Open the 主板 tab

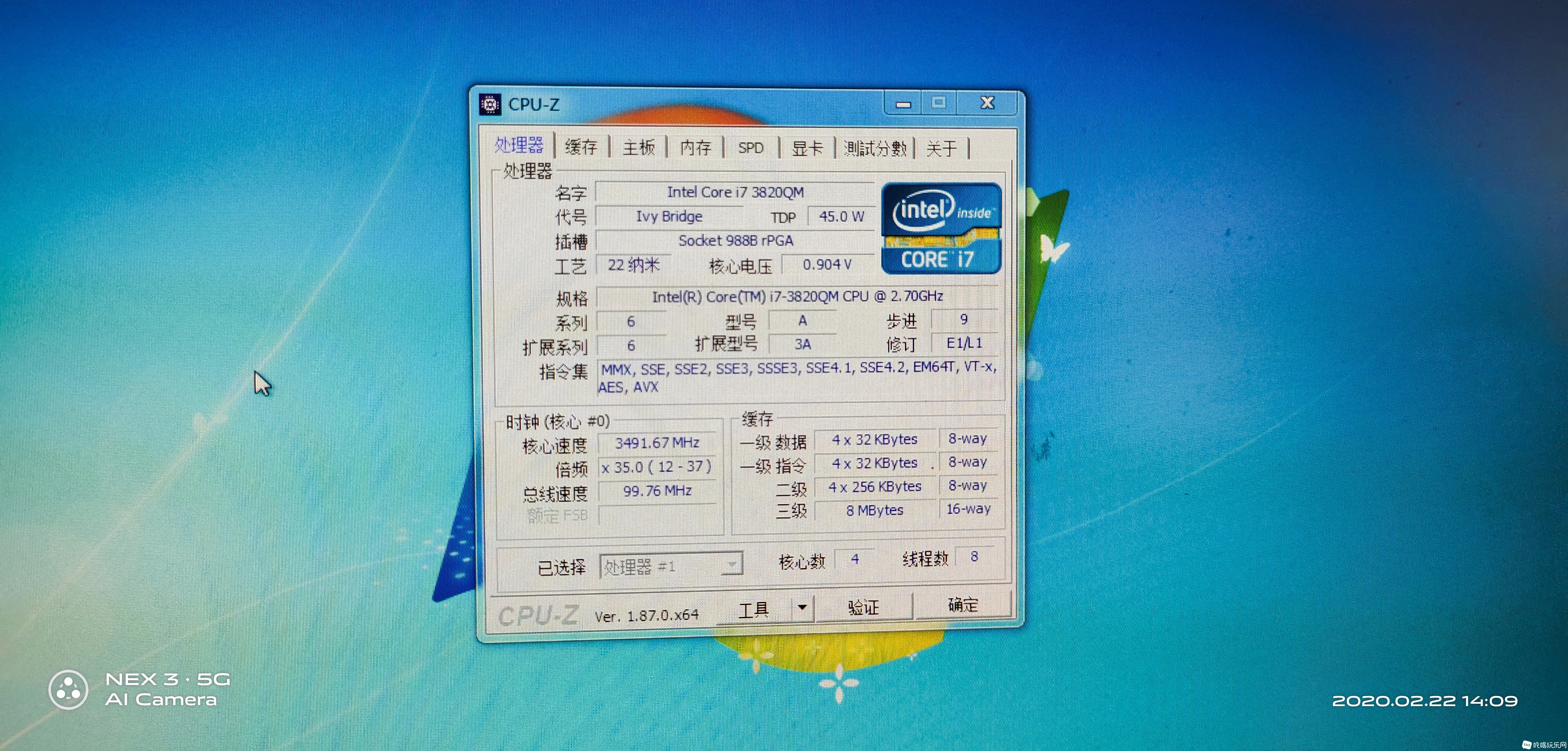(639, 147)
